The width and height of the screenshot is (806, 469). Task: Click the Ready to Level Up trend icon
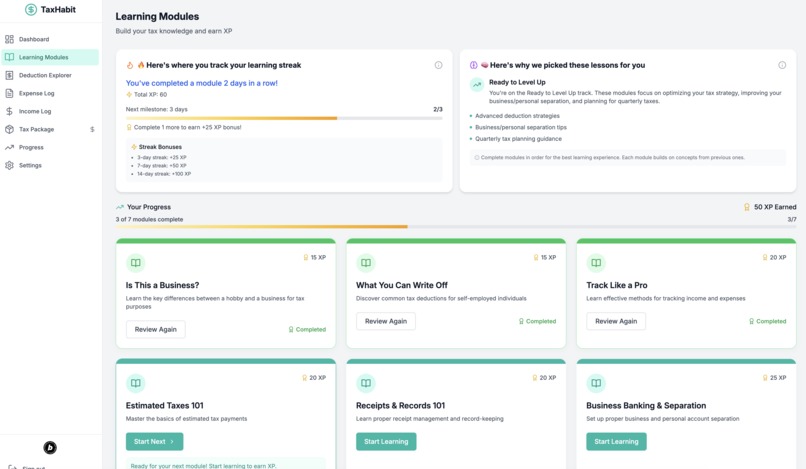click(x=477, y=84)
